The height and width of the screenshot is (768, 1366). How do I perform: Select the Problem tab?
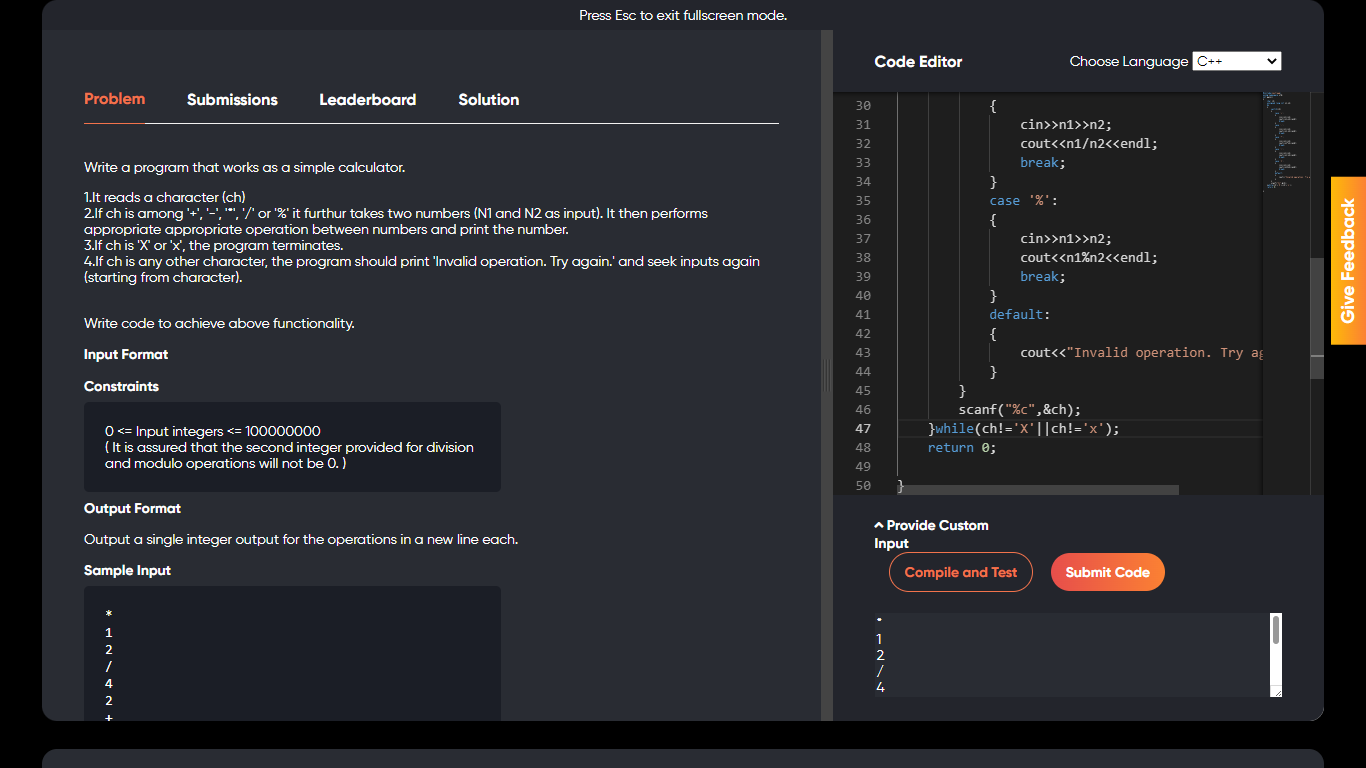(x=114, y=99)
